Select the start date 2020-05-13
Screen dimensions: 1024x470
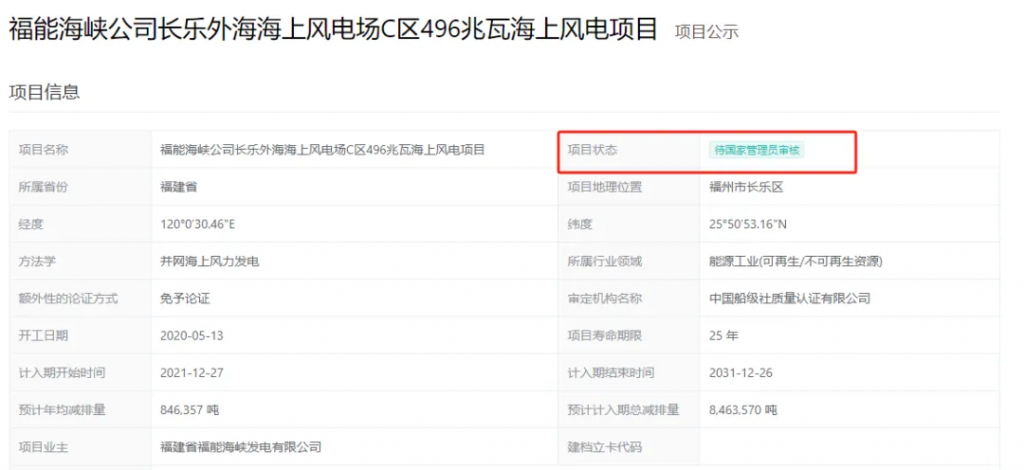coord(192,335)
